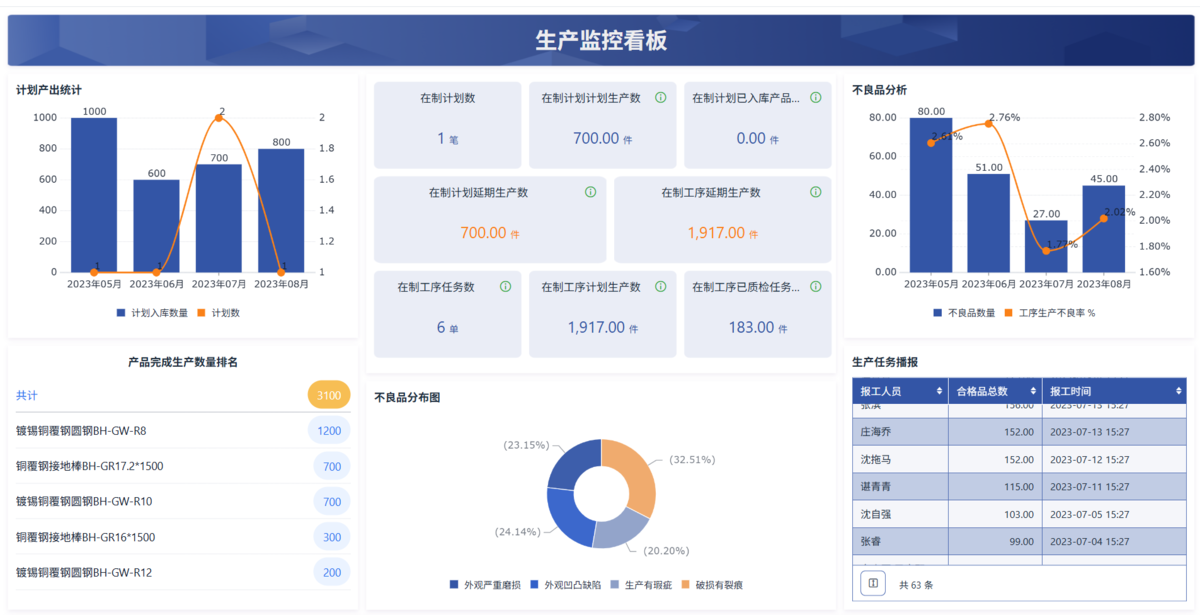Screen dimensions: 1200x615
Task: Click the 0.00 件 value card
Action: 757,125
